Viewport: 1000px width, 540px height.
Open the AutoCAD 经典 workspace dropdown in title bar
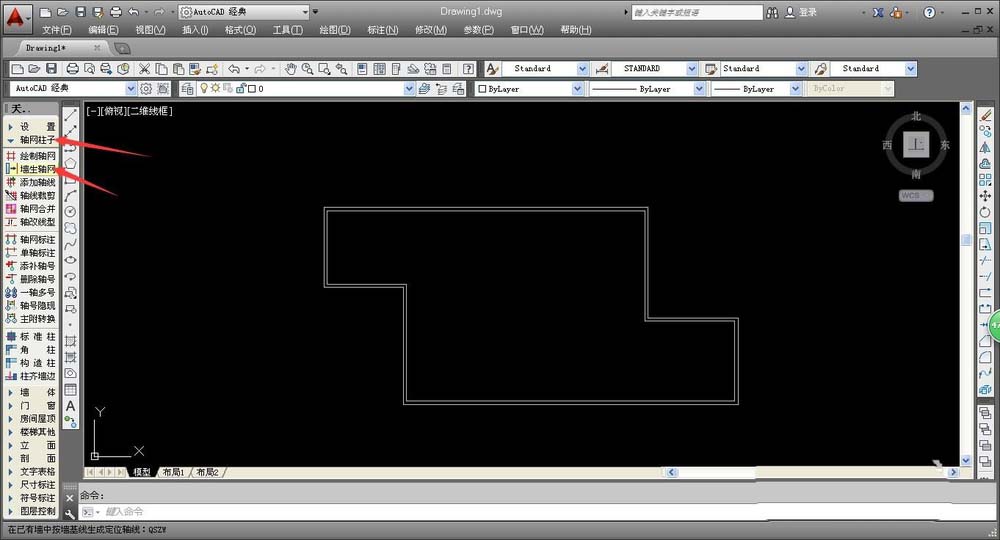[305, 12]
